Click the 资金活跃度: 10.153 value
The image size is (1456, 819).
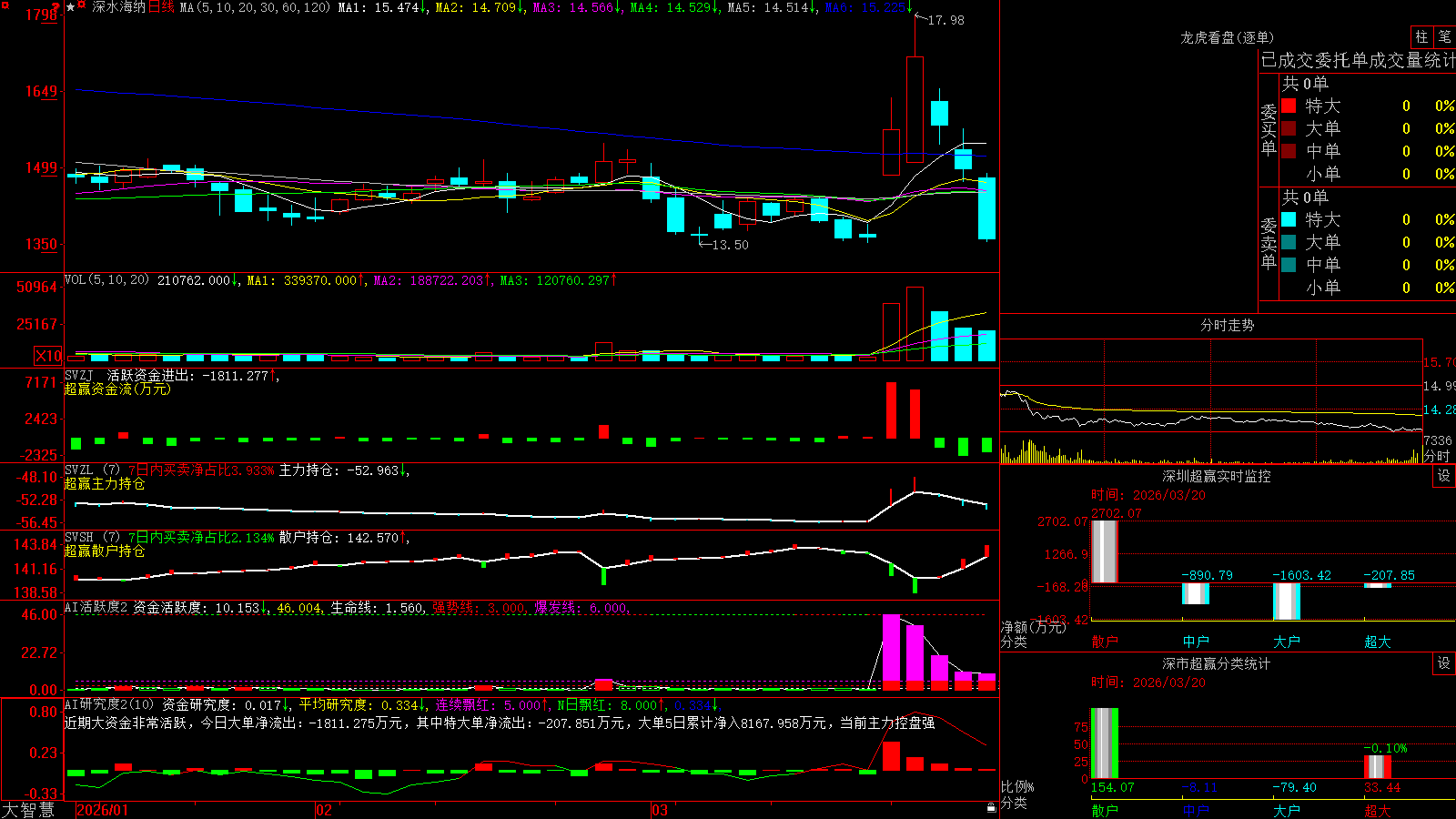point(197,607)
